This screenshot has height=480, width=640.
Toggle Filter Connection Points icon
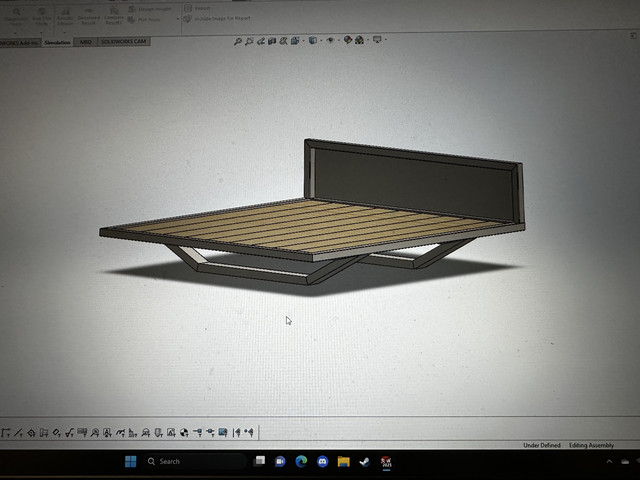point(198,432)
